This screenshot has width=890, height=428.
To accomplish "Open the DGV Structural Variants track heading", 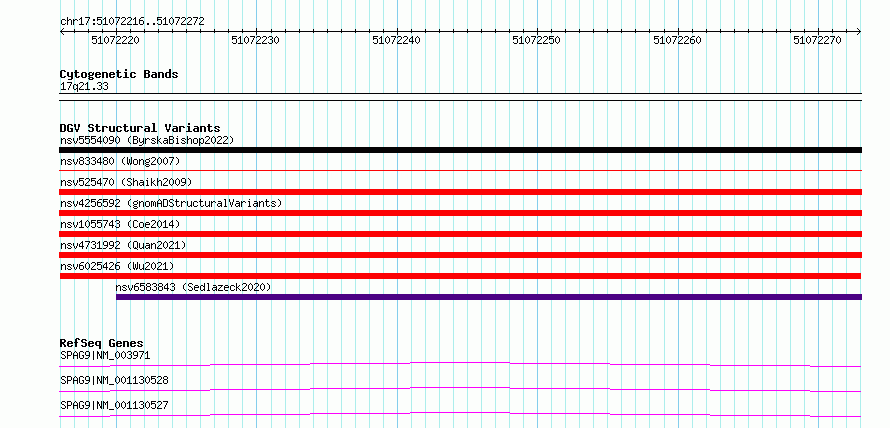I will click(140, 128).
